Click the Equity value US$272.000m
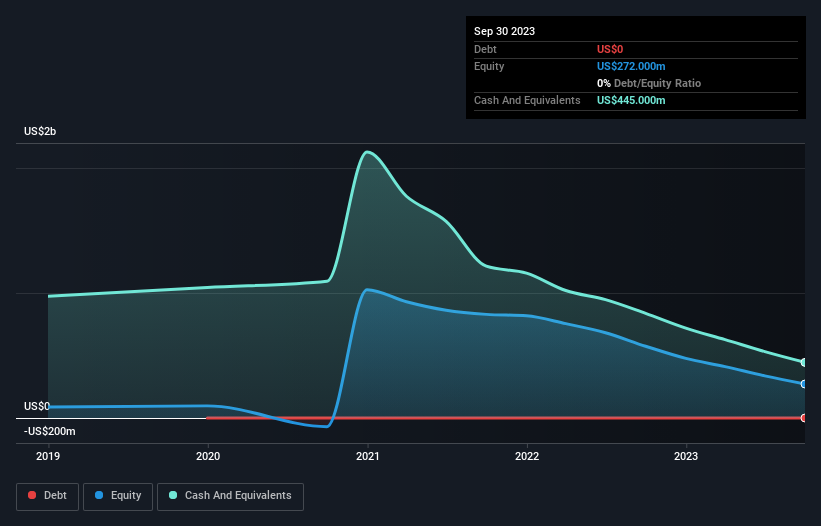 pos(631,66)
